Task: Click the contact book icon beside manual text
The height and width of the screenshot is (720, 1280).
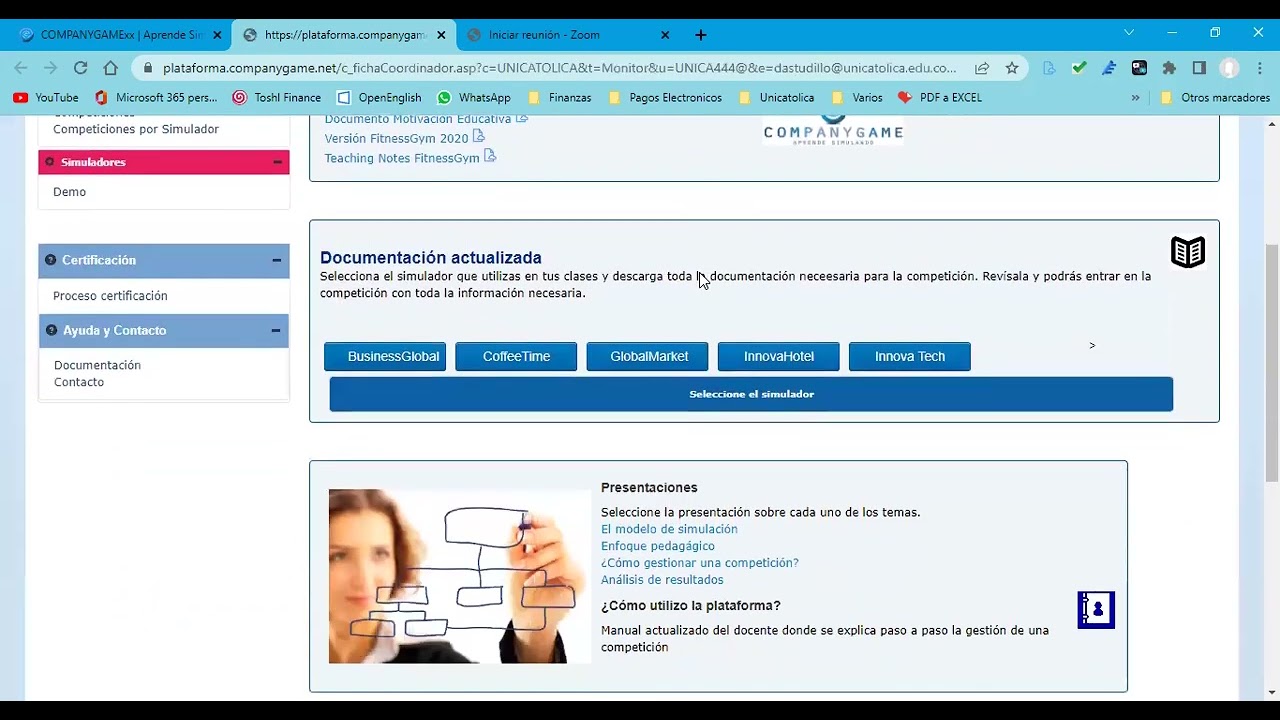Action: 1096,610
